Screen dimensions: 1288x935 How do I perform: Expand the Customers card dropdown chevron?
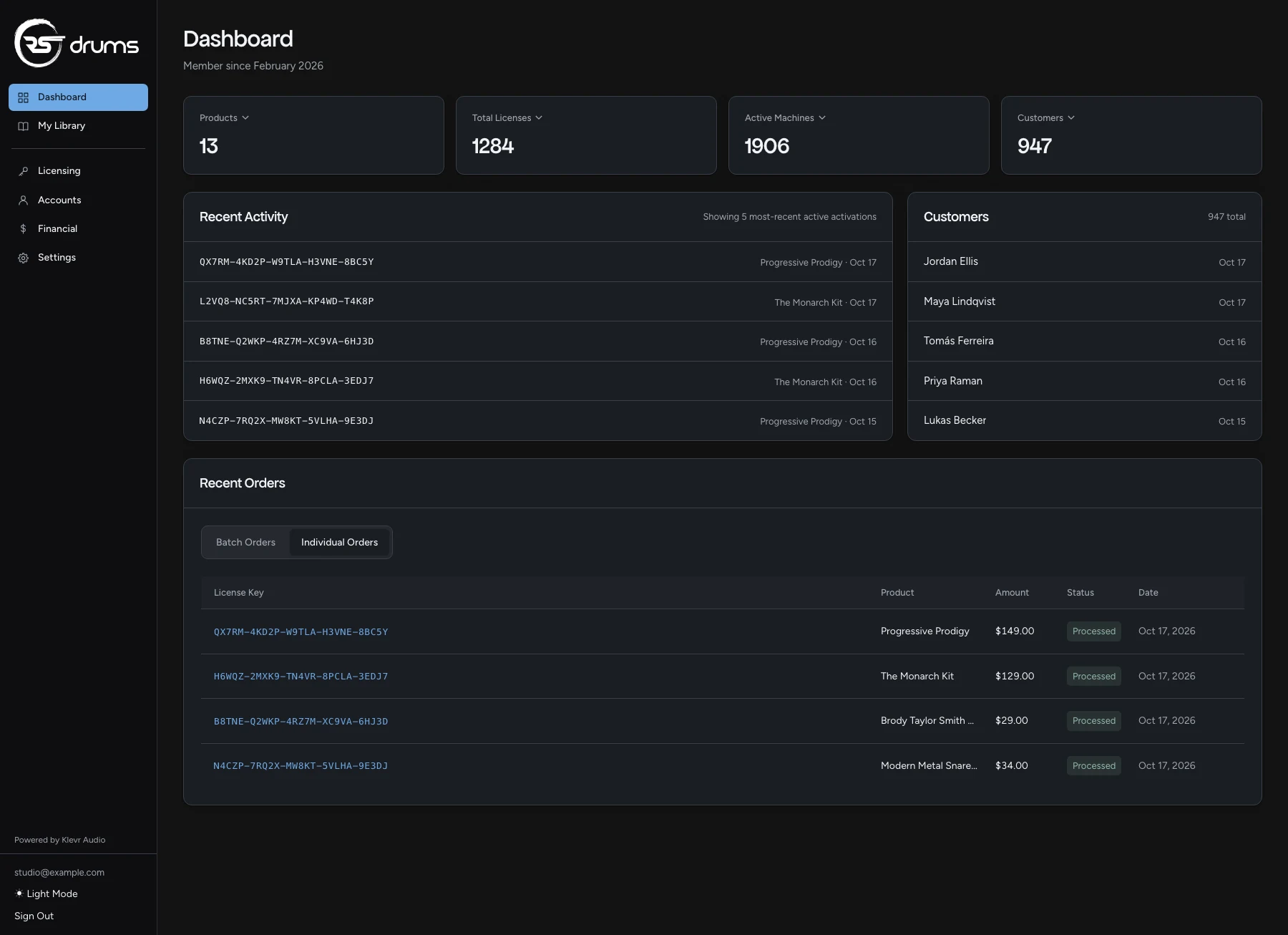pos(1071,117)
